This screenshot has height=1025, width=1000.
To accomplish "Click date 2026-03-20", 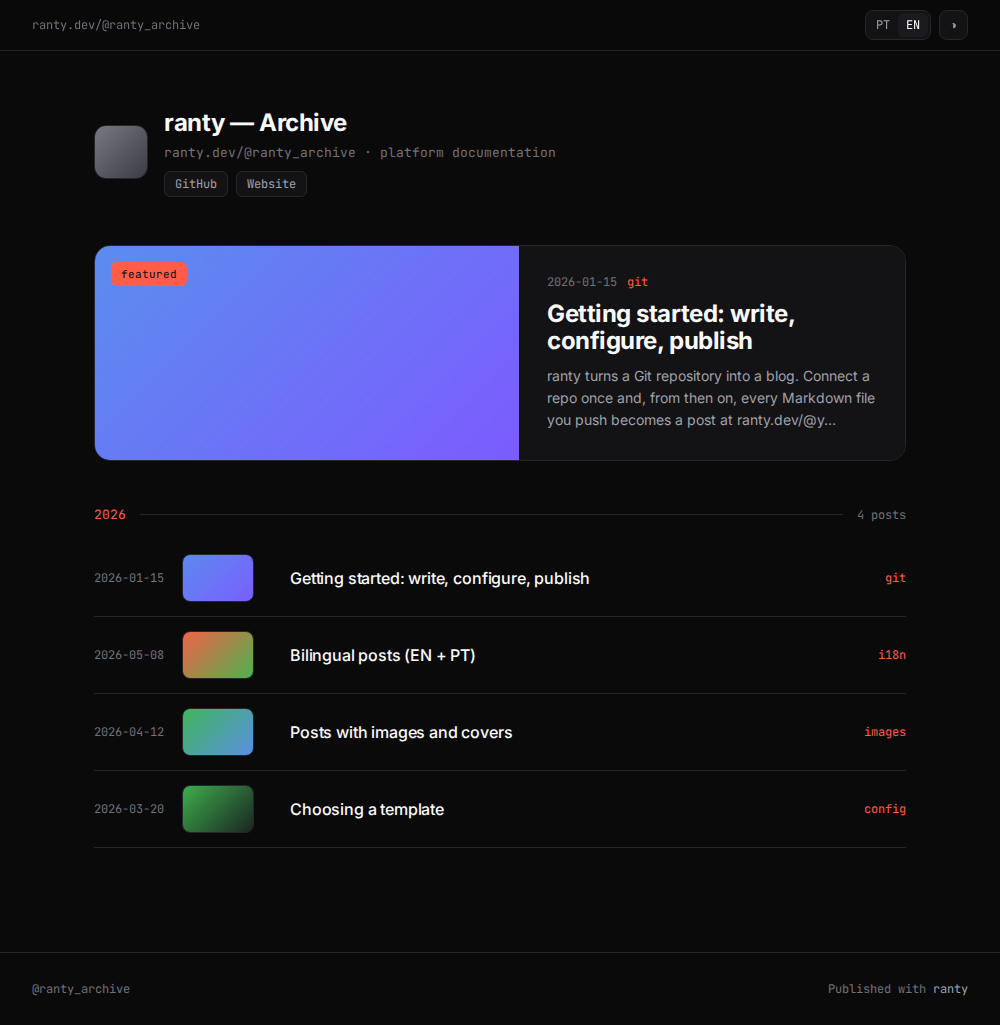I will 129,809.
